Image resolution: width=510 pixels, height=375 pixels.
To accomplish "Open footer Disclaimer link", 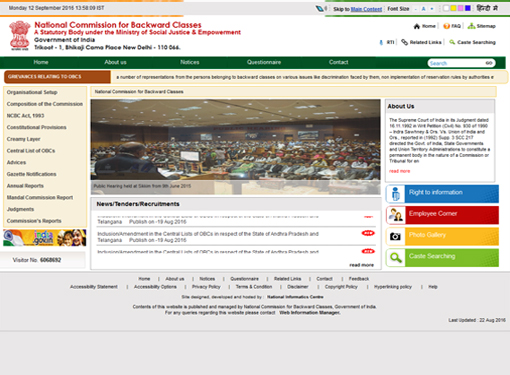I will pyautogui.click(x=298, y=287).
